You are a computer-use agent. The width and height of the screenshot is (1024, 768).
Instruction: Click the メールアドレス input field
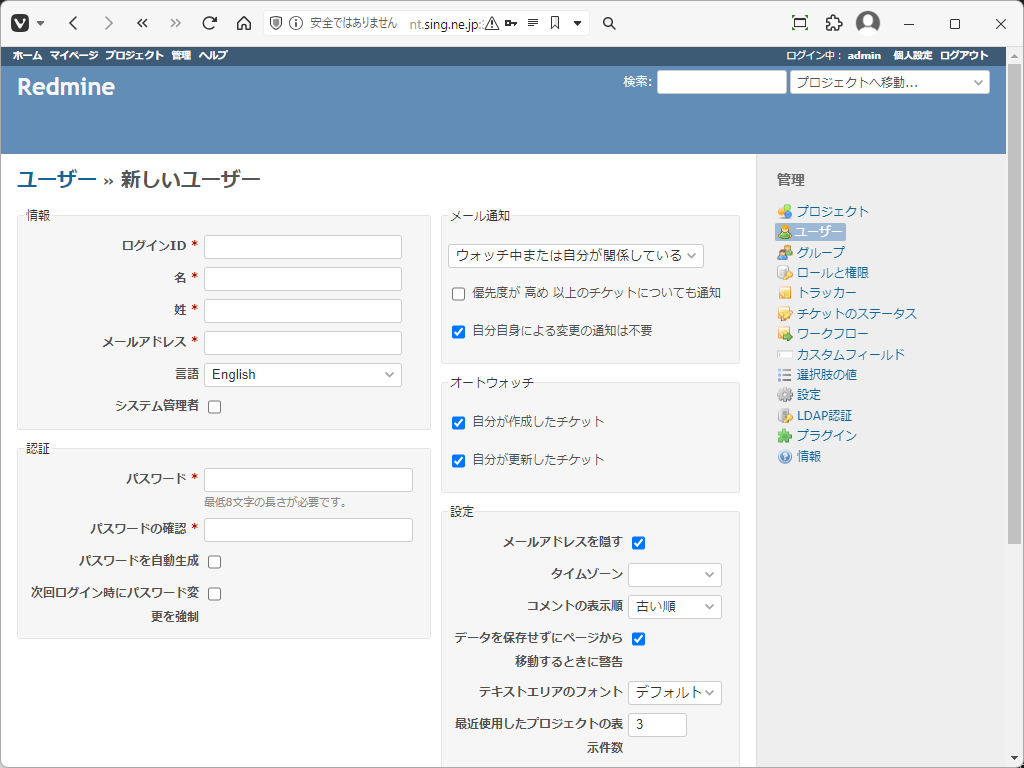[303, 343]
